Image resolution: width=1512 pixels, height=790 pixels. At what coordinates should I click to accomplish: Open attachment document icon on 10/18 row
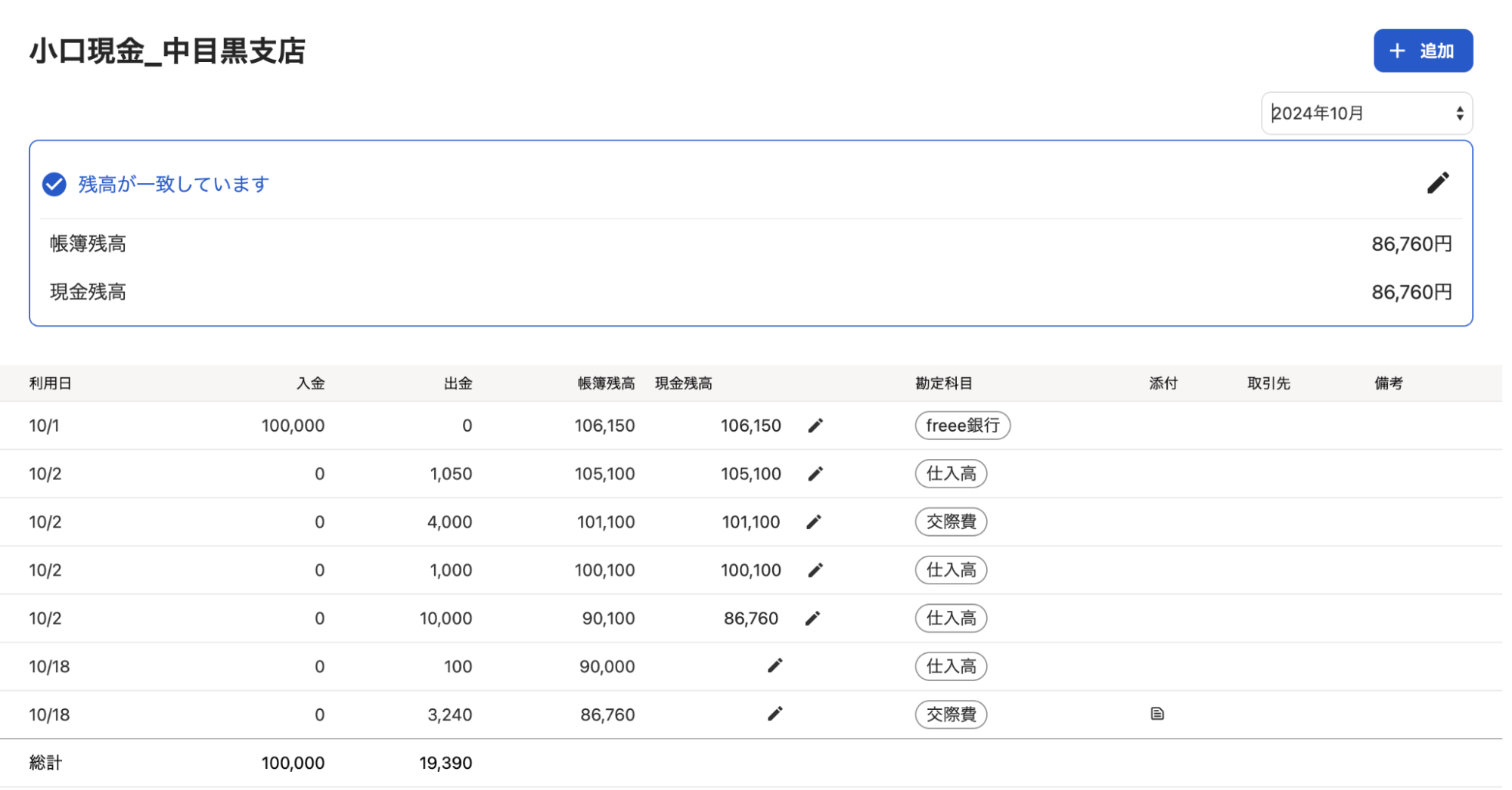pyautogui.click(x=1157, y=714)
